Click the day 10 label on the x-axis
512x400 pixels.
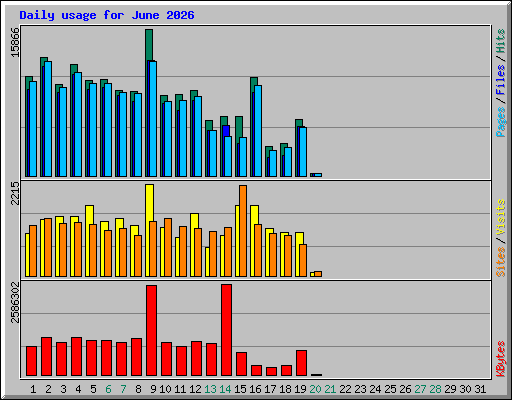click(x=165, y=389)
